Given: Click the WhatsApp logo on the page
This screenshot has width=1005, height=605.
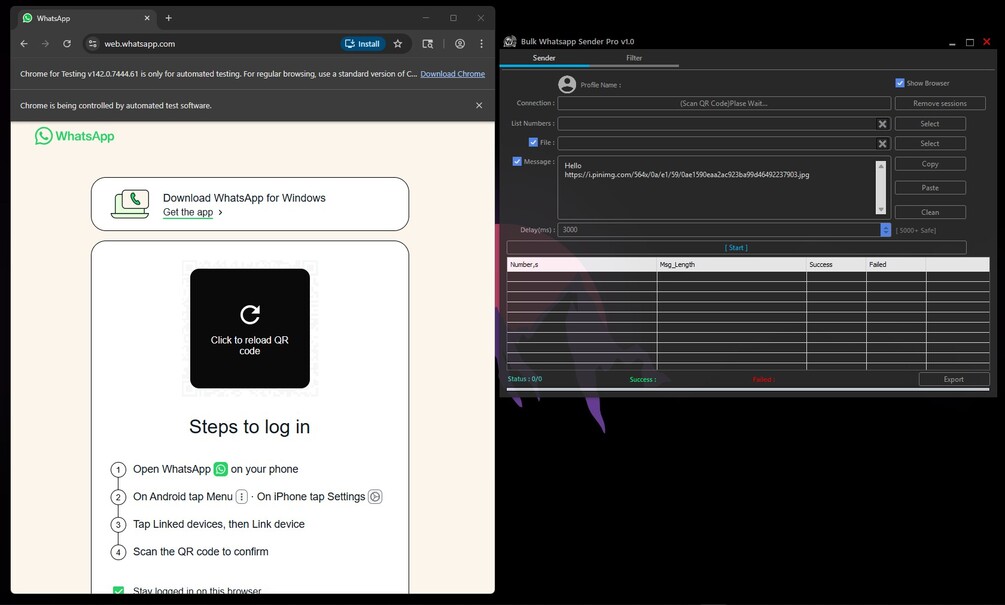Looking at the screenshot, I should (x=74, y=136).
